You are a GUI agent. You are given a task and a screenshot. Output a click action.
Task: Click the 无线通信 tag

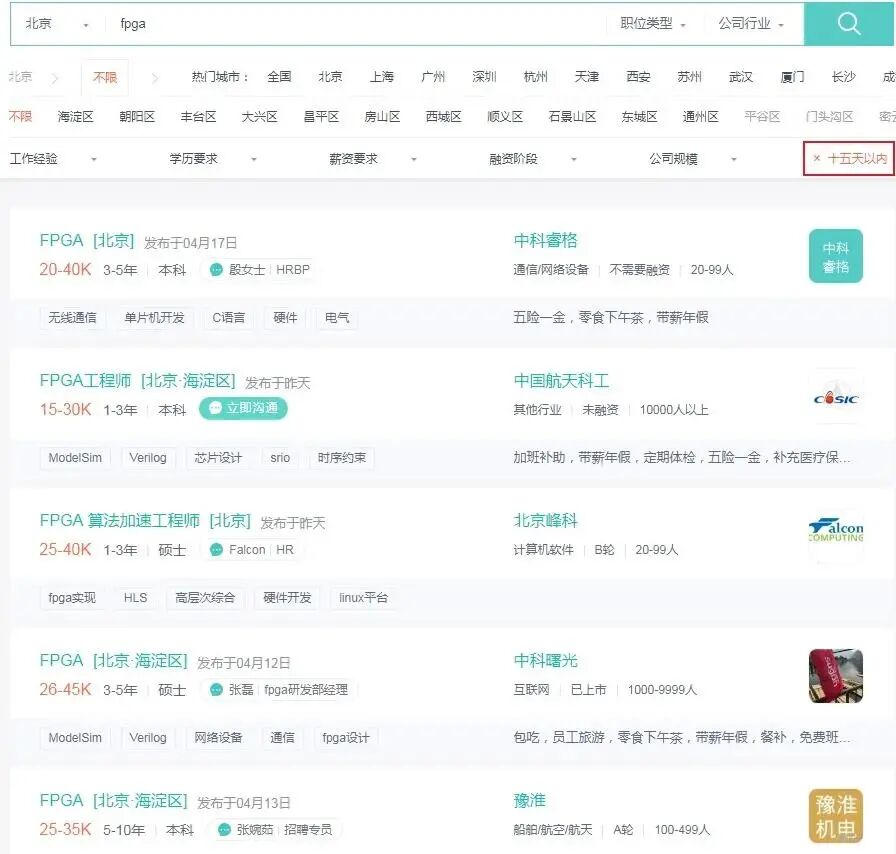click(x=72, y=318)
